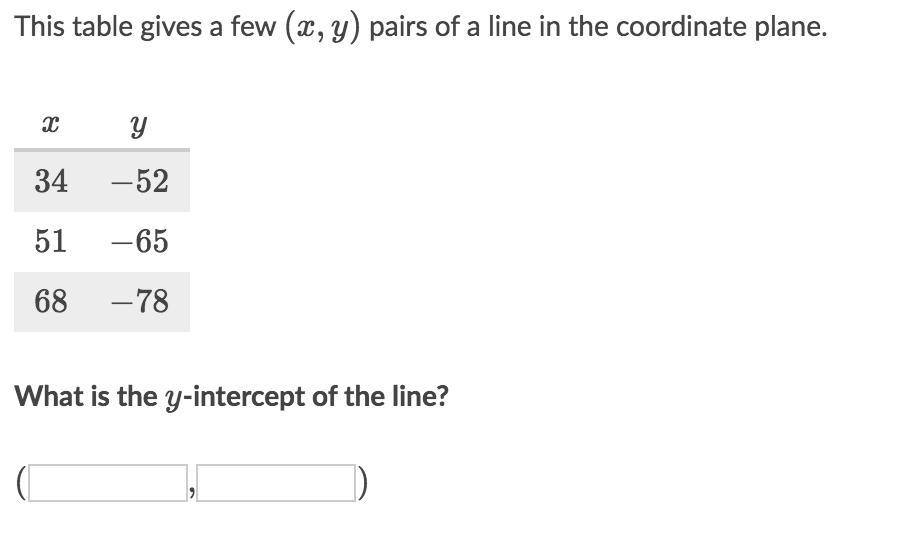Image resolution: width=906 pixels, height=558 pixels.
Task: Click the x column header
Action: tap(51, 124)
